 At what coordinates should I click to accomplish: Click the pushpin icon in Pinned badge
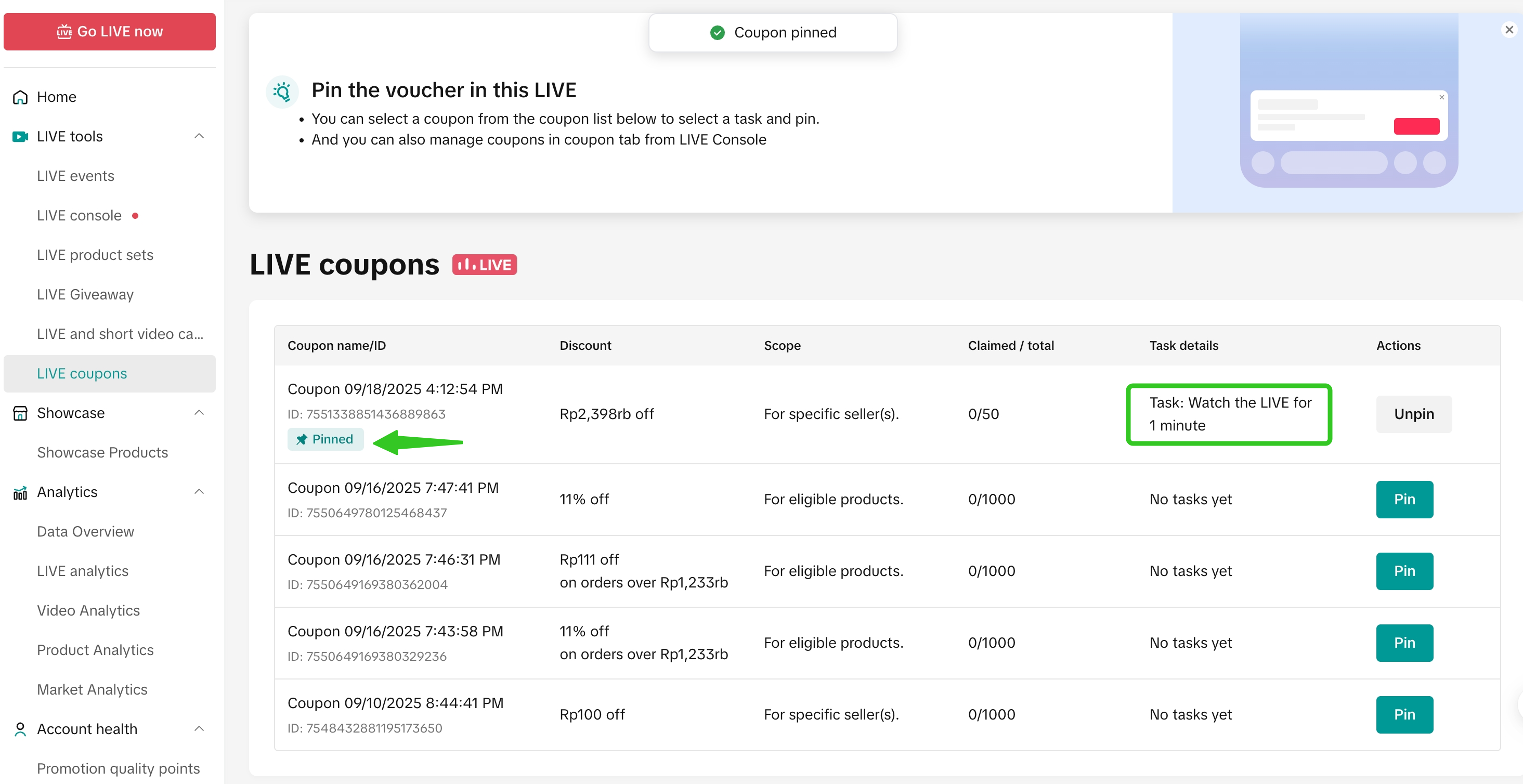pyautogui.click(x=302, y=439)
